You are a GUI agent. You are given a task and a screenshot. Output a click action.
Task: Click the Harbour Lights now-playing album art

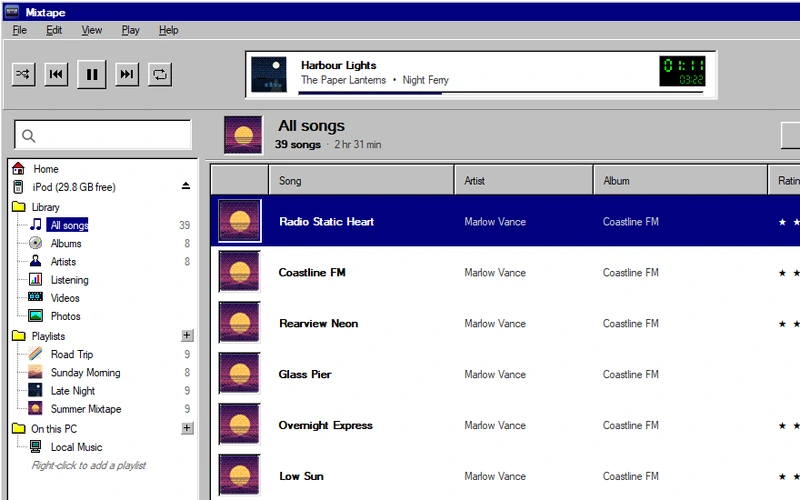pos(269,74)
